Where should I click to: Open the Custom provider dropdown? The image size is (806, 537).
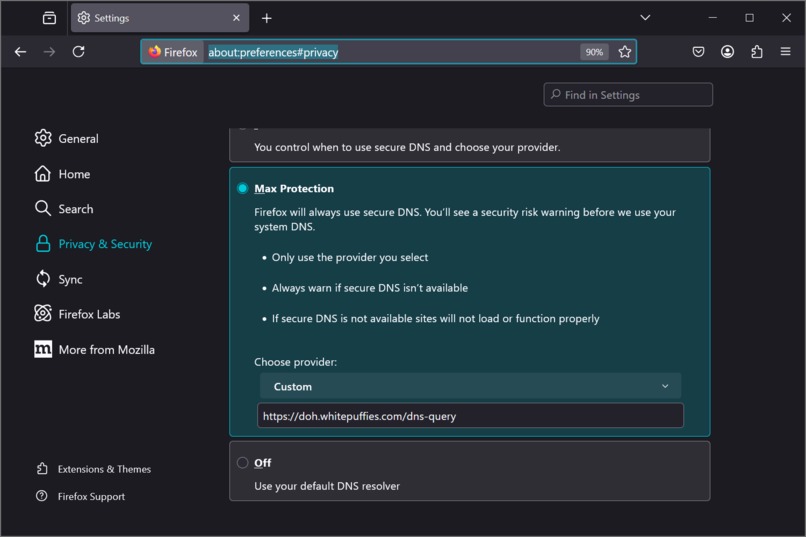point(470,386)
